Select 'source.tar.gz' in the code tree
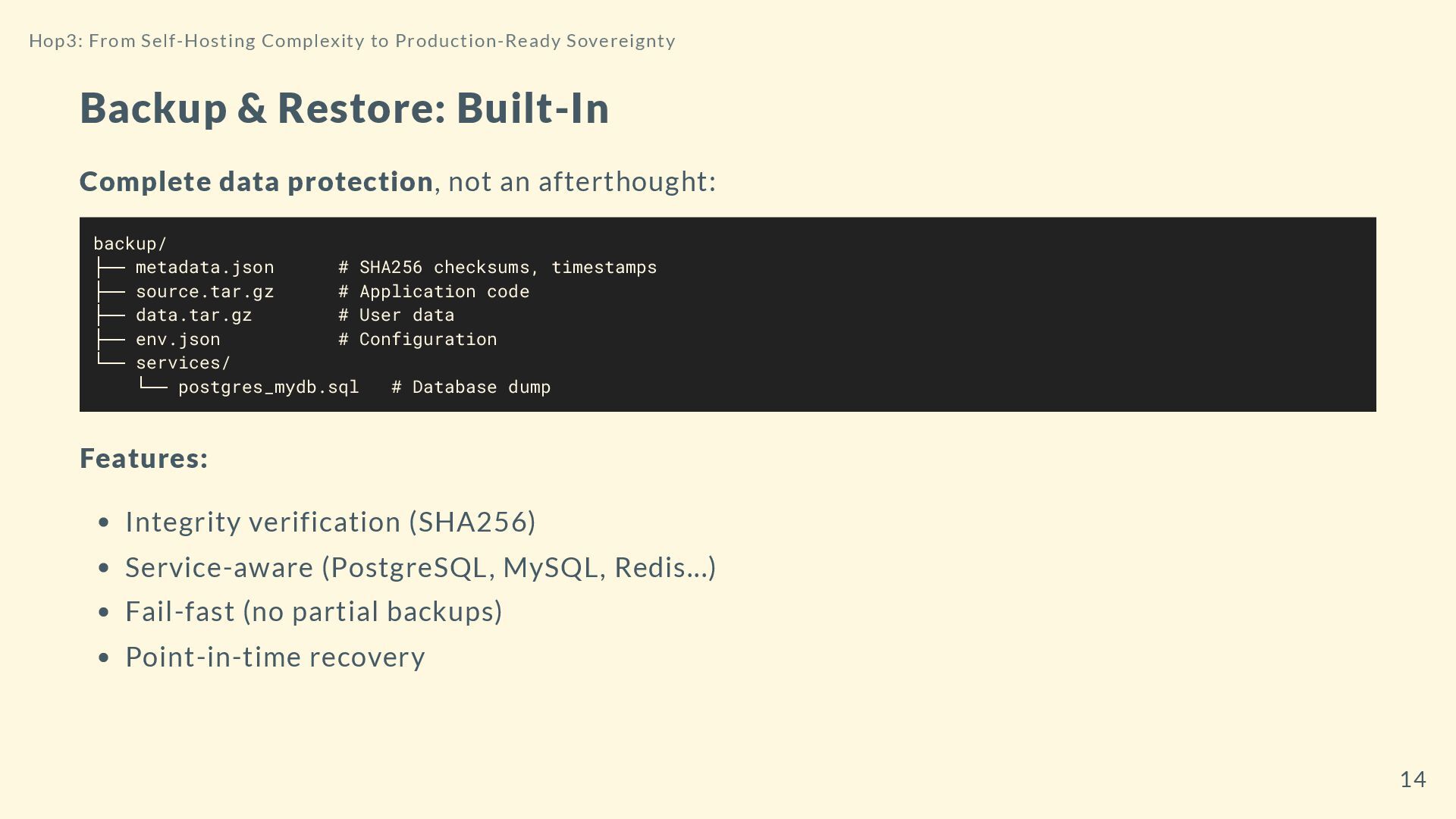 coord(205,292)
